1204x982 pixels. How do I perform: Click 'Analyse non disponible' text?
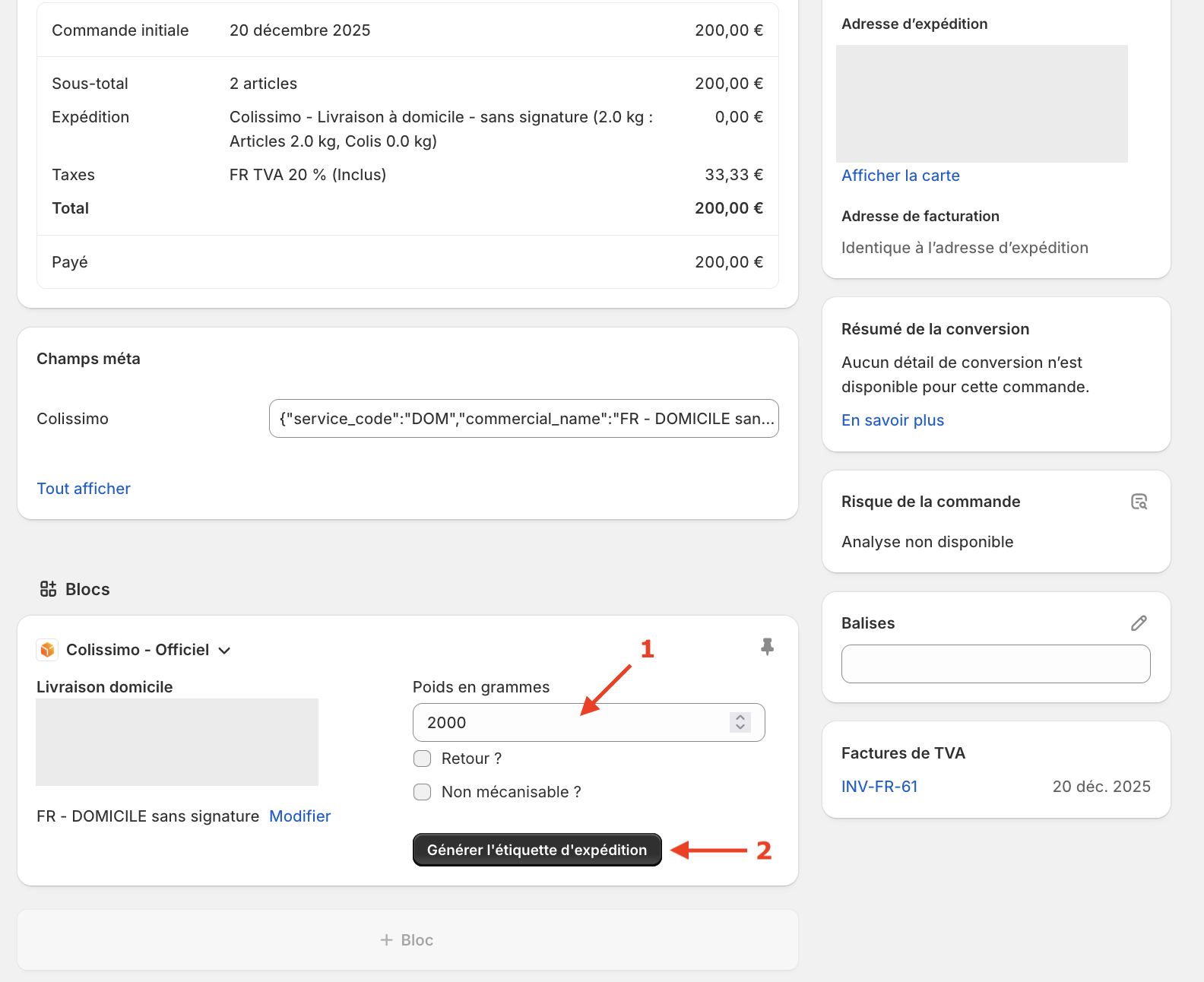point(927,542)
